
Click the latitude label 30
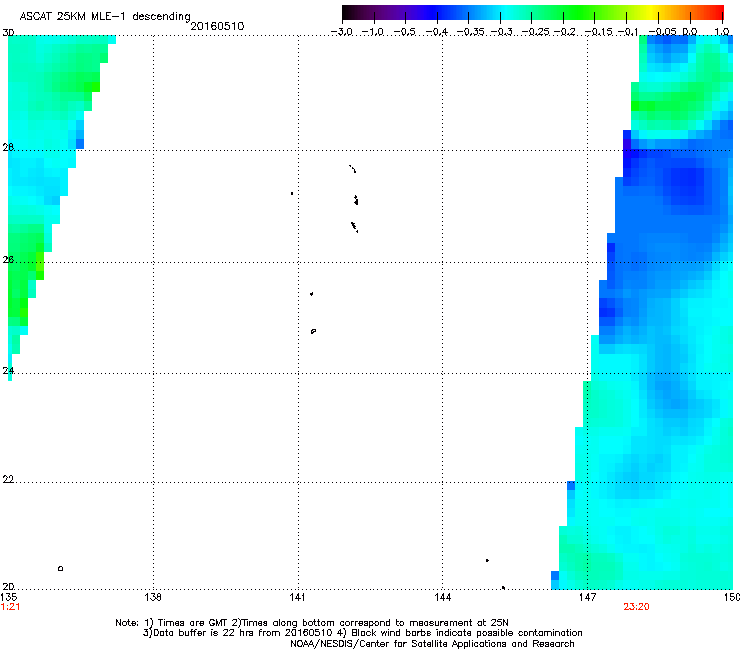click(8, 33)
